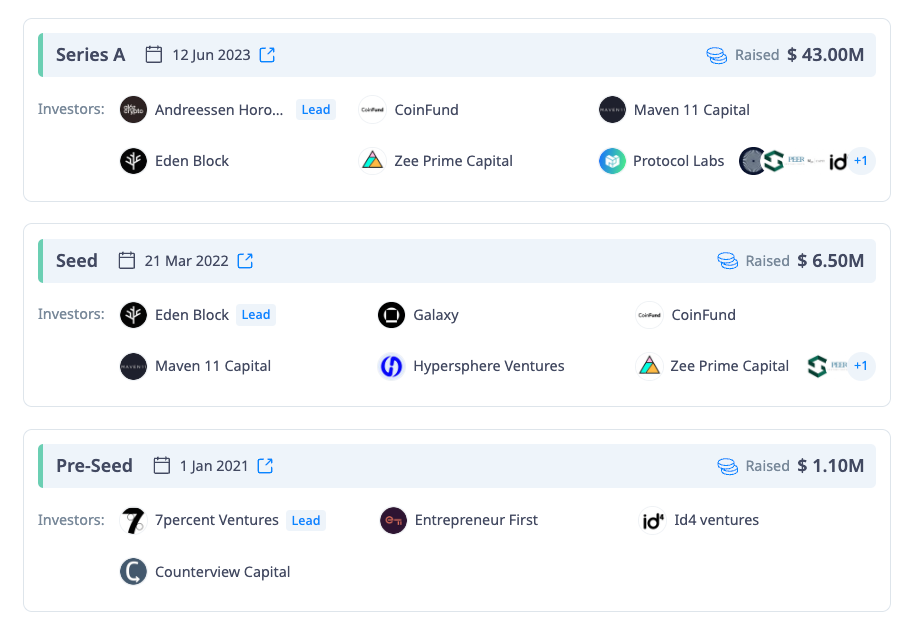Open Id4 ventures investor link

point(716,520)
